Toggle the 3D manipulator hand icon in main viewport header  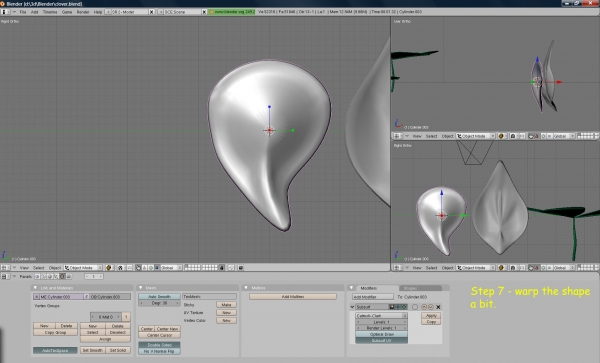(x=138, y=268)
